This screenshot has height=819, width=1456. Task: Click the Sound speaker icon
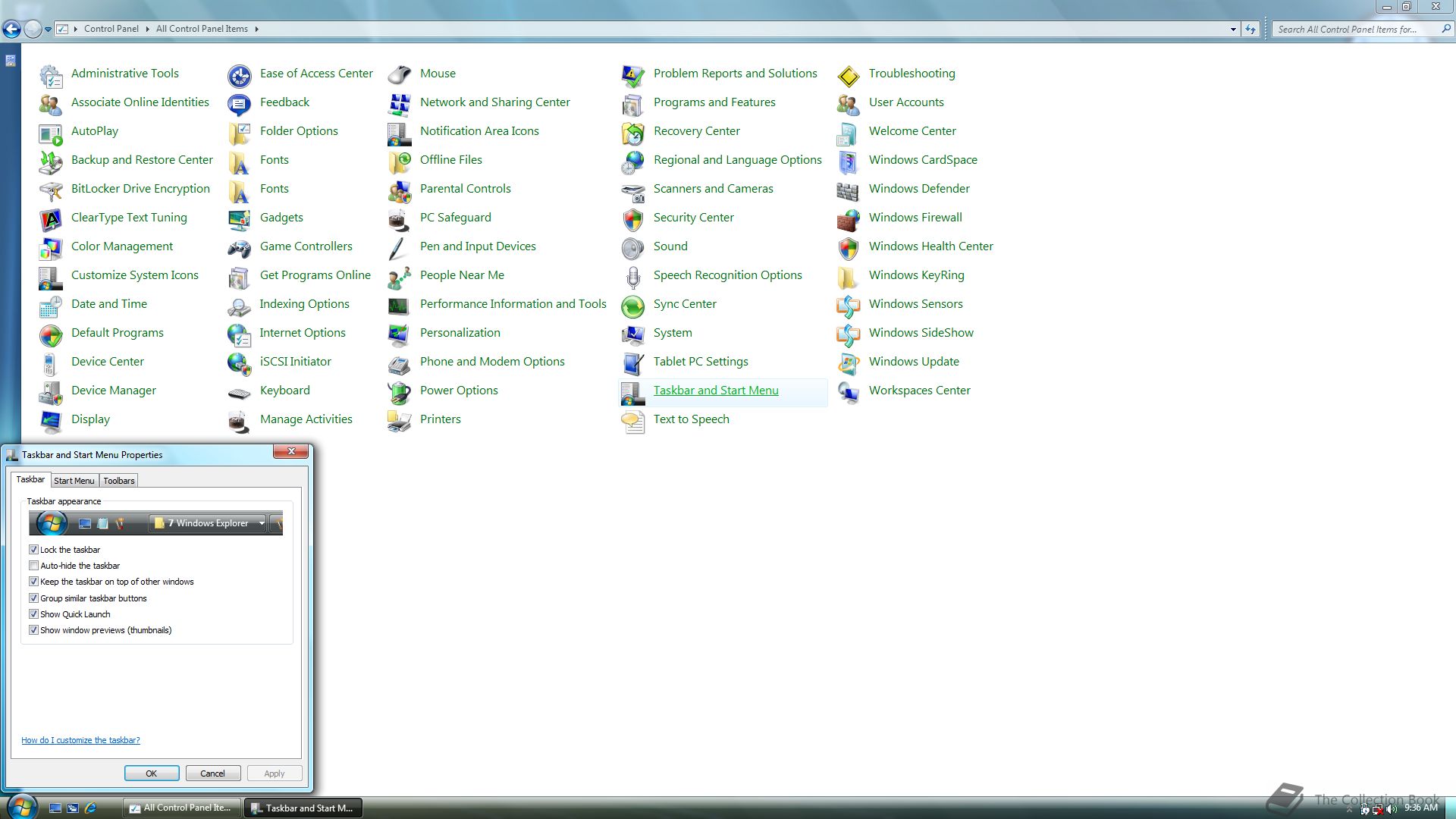tap(632, 248)
